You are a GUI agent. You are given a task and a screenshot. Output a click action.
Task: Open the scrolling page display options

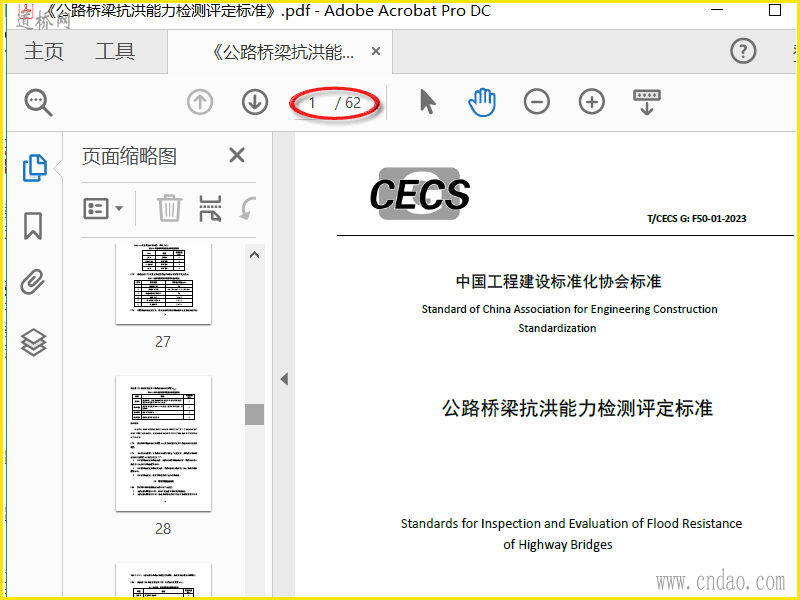click(646, 102)
